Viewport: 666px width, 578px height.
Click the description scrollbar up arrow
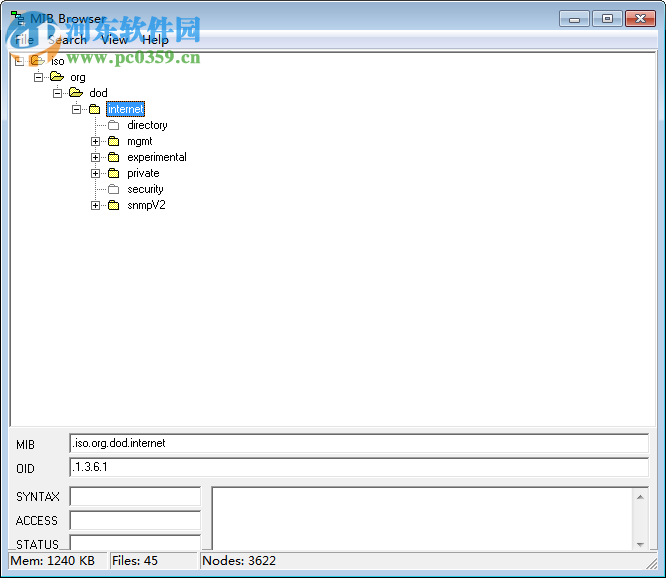click(x=640, y=497)
